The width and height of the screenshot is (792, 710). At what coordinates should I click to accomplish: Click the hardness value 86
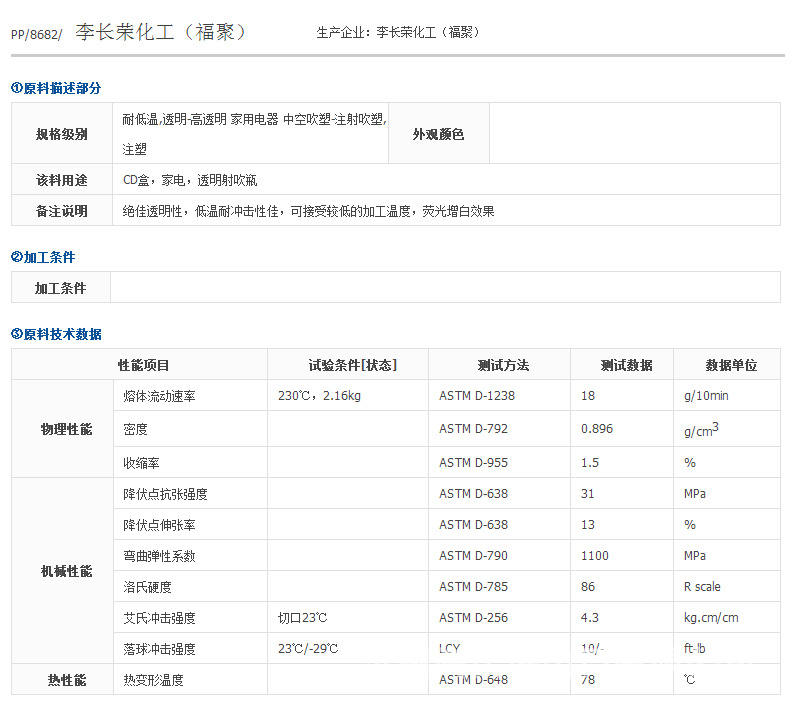pos(588,587)
